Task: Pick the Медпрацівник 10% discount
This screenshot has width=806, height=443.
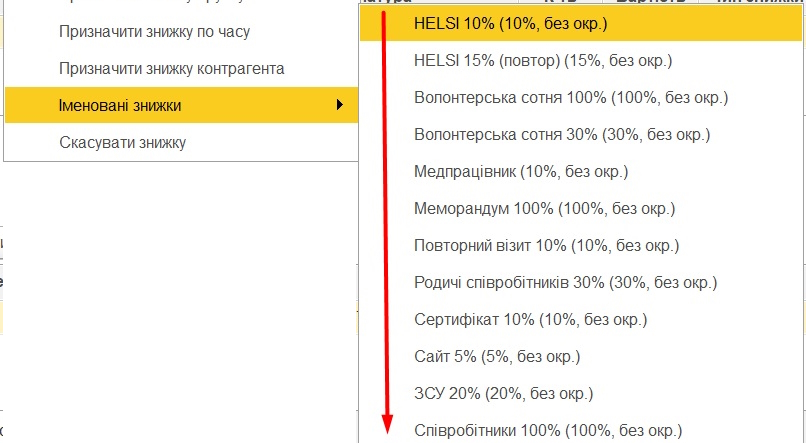Action: (x=521, y=172)
